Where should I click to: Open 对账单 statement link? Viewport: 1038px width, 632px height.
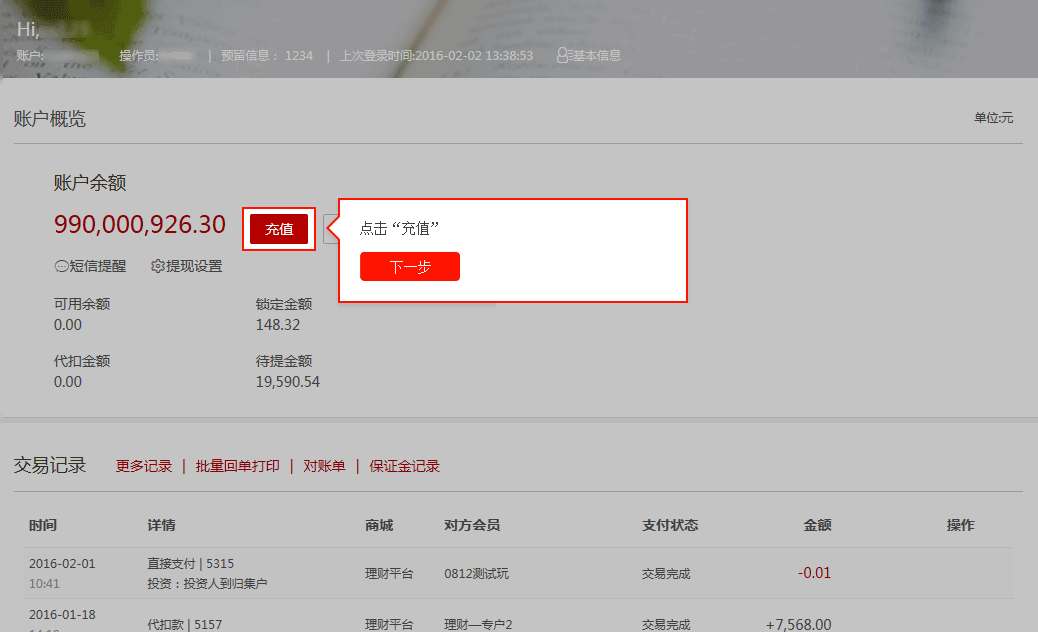coord(324,466)
